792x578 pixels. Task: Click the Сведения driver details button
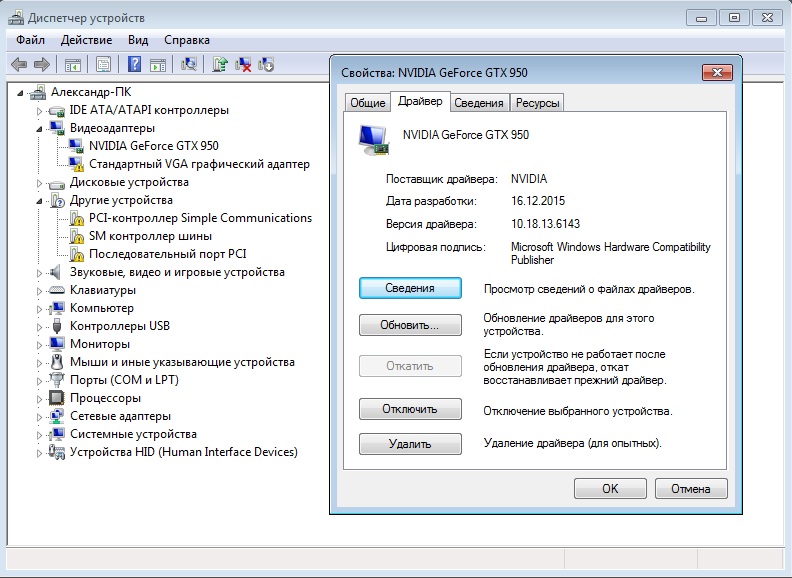(x=410, y=288)
